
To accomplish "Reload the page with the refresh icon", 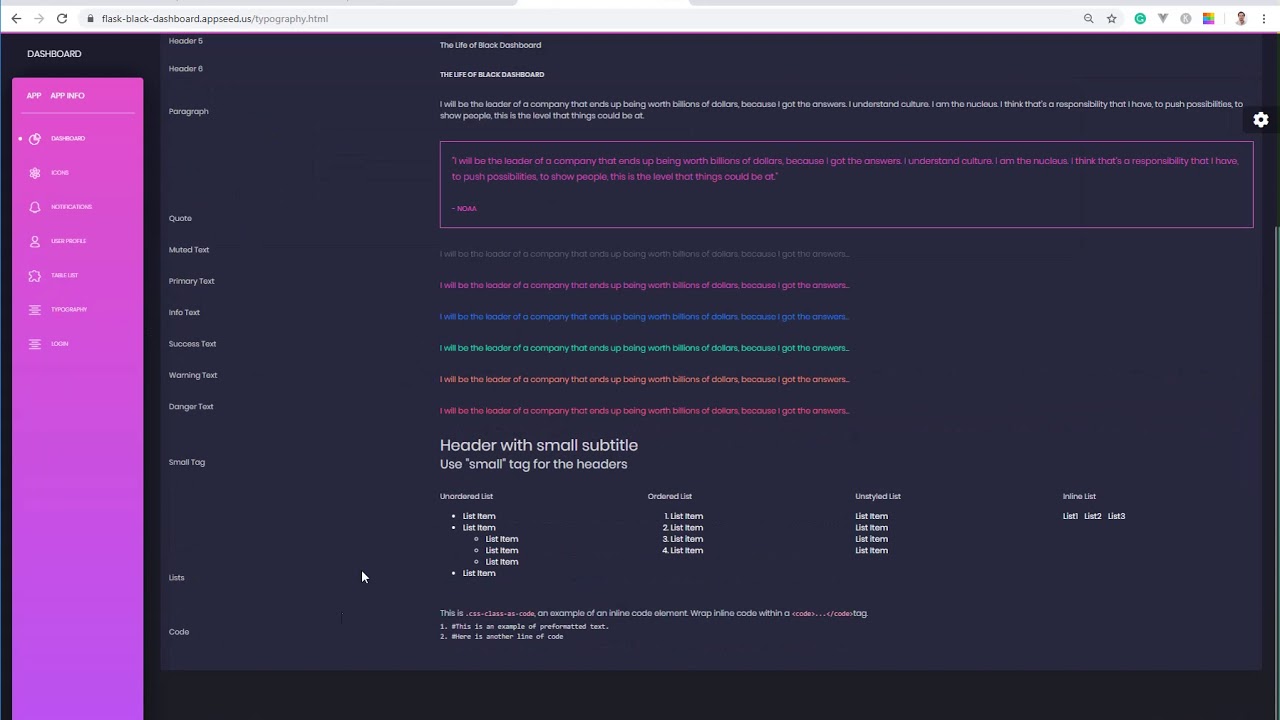I will (x=62, y=18).
